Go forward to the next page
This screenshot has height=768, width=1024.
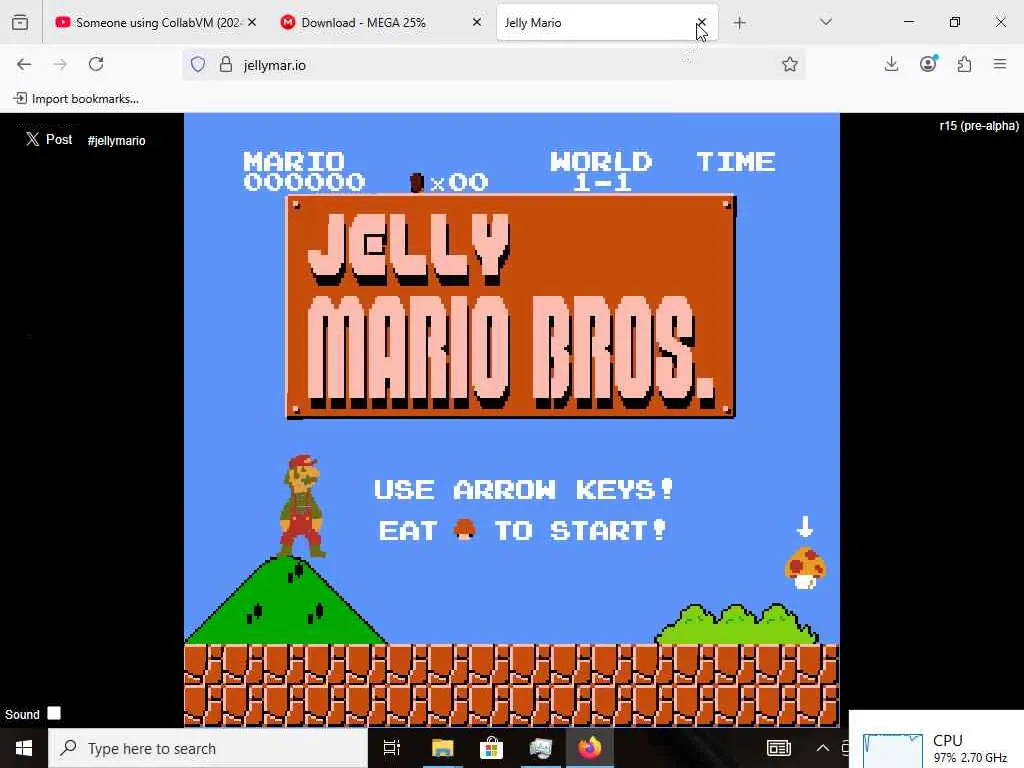click(x=60, y=64)
